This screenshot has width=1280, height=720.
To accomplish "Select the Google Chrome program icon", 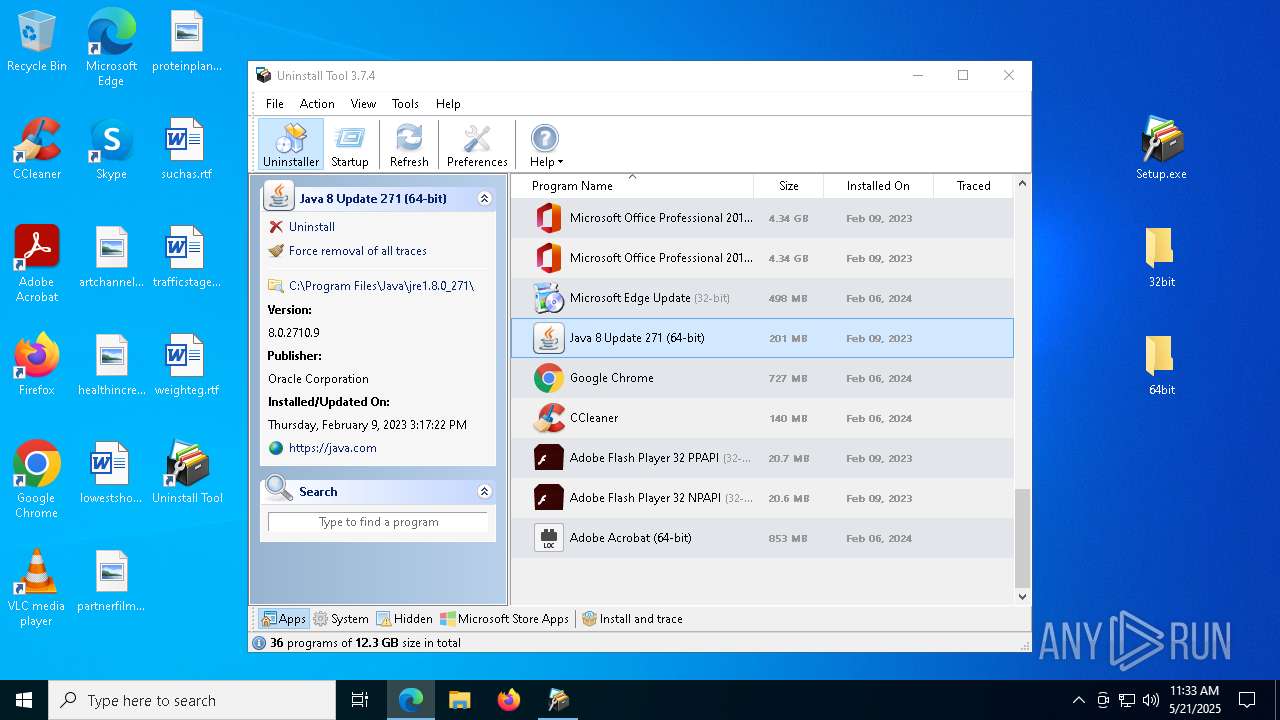I will pyautogui.click(x=548, y=378).
